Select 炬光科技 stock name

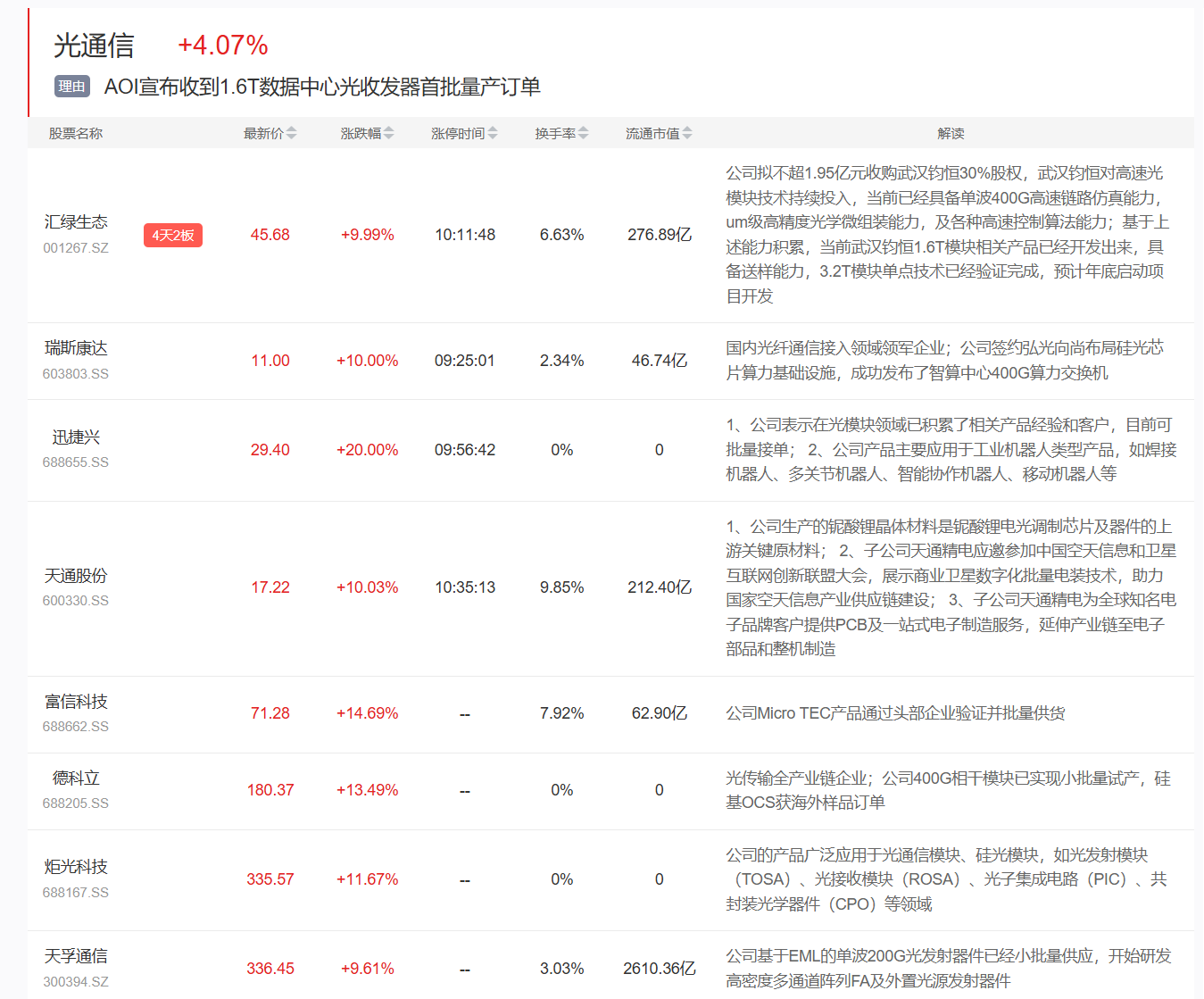[76, 867]
